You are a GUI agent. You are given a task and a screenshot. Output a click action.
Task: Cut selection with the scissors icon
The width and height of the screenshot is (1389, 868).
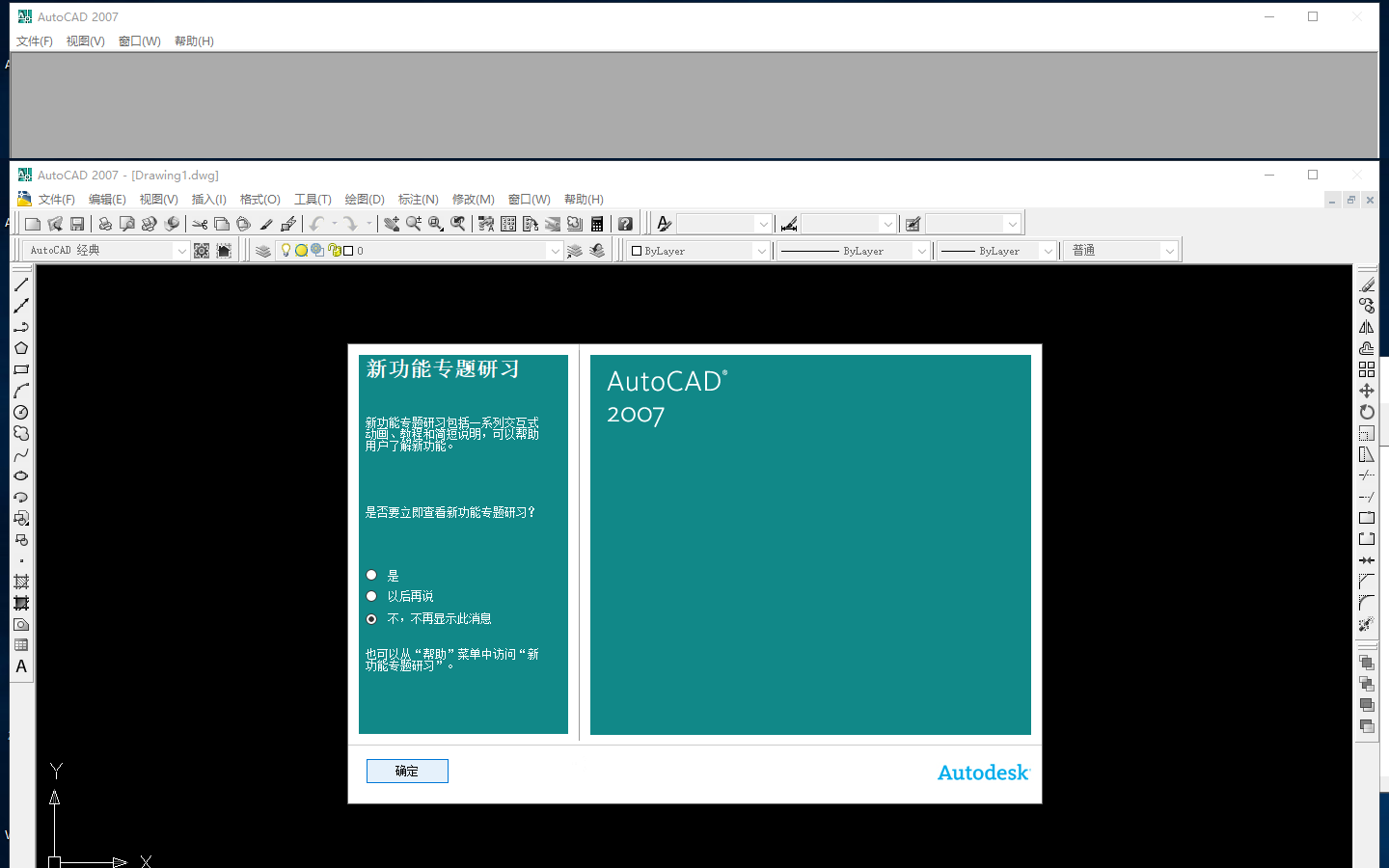tap(200, 224)
